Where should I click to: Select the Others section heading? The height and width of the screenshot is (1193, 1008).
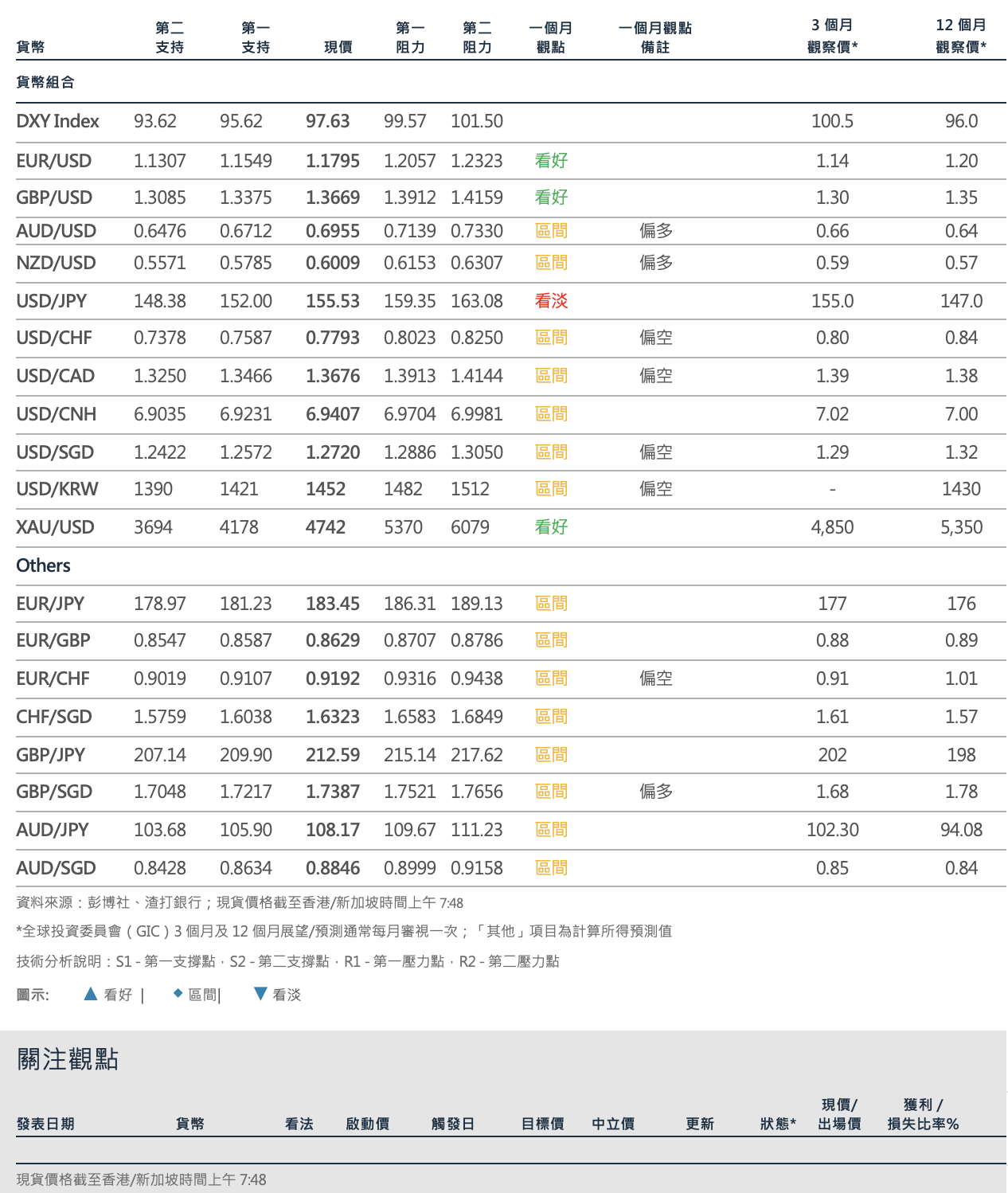click(43, 565)
